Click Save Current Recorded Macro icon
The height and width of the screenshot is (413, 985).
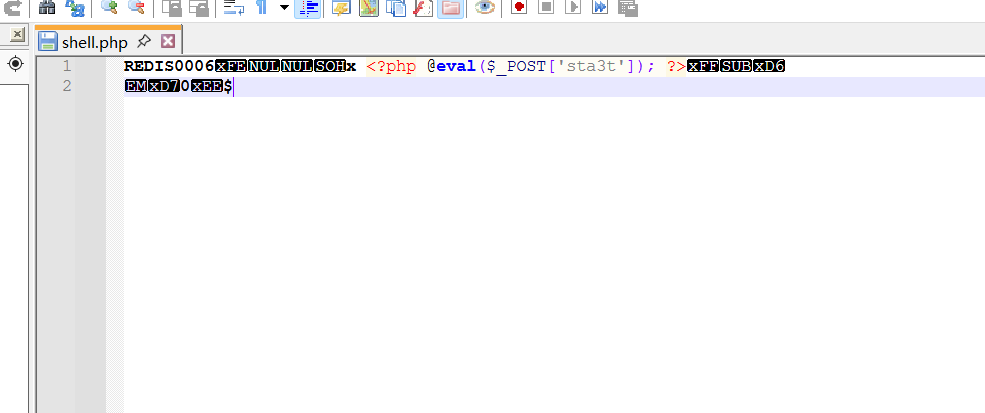[628, 8]
